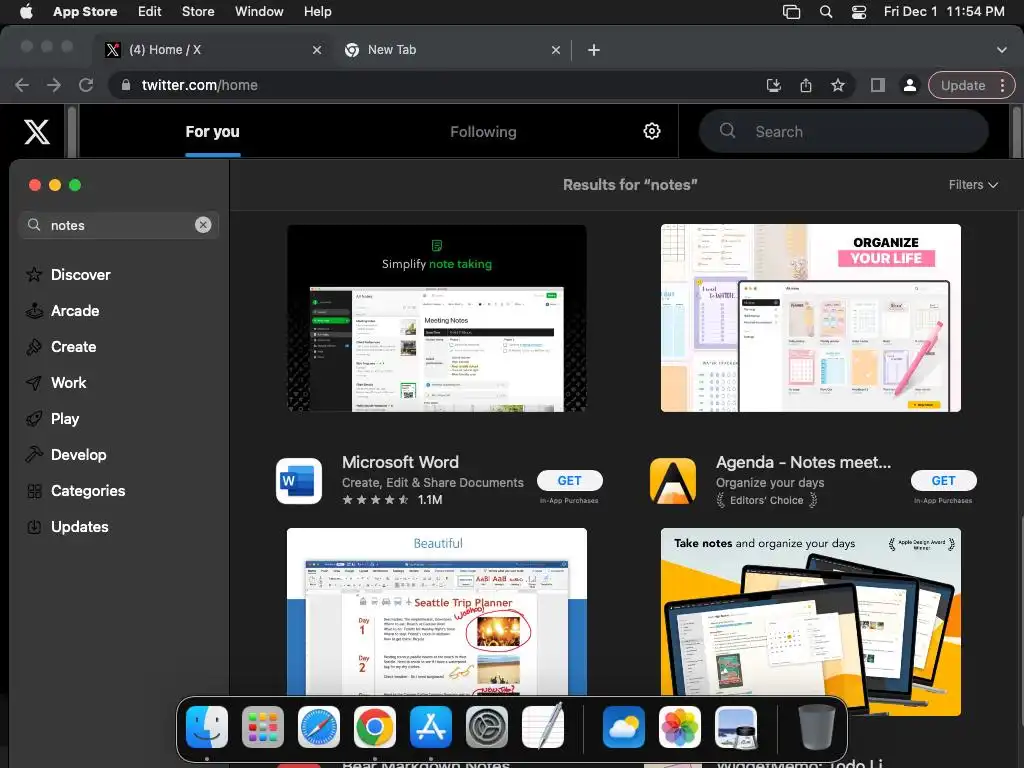Open Organize Your Life preview image

click(x=810, y=318)
